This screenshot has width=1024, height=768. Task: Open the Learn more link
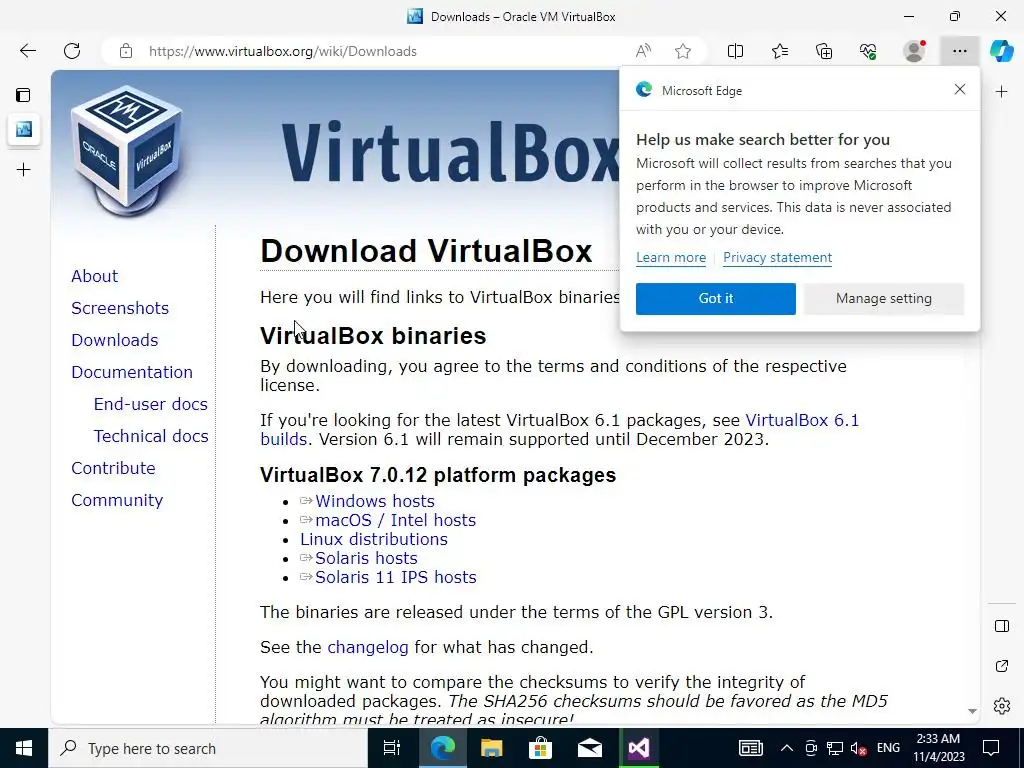[671, 257]
